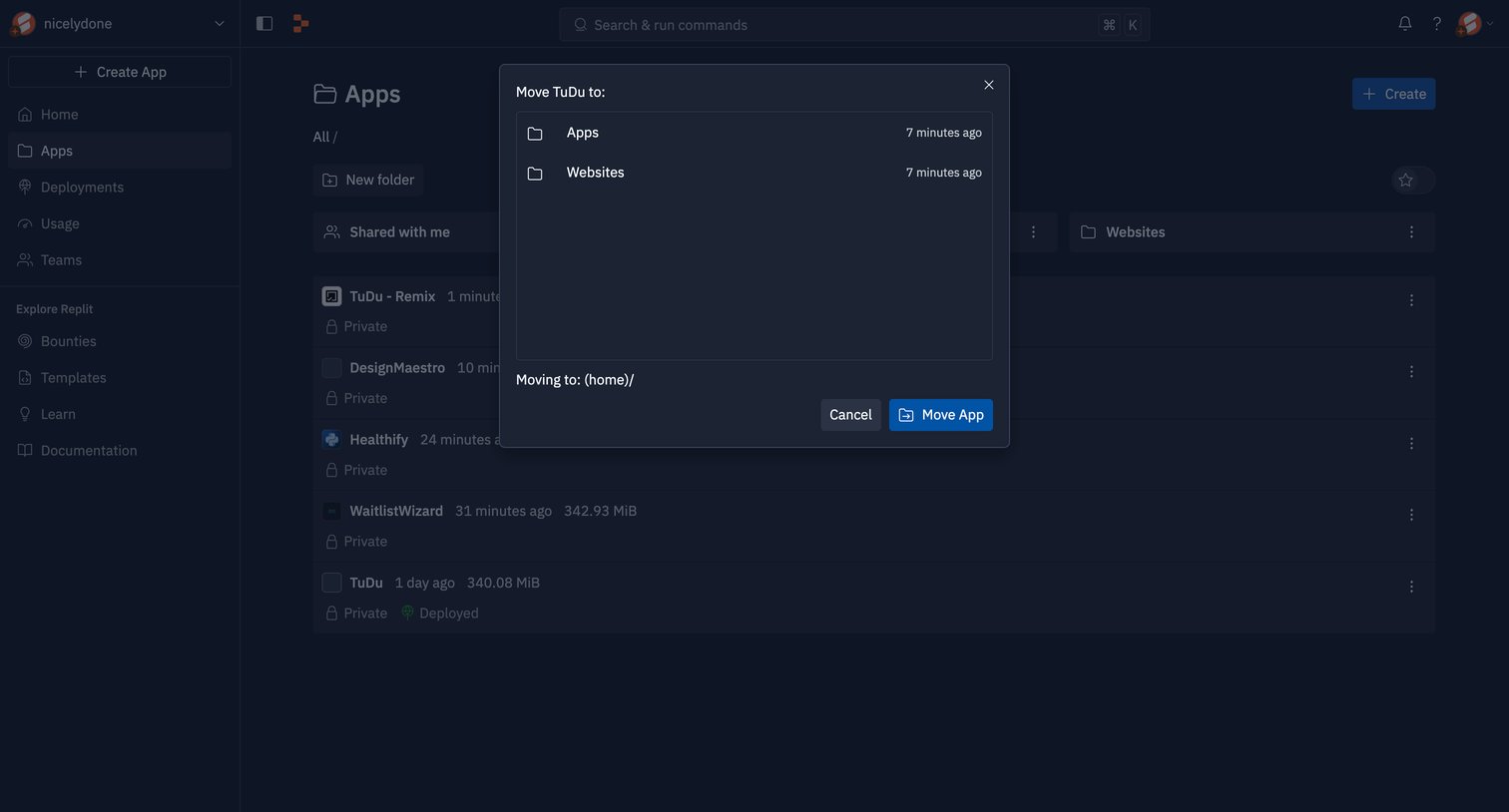1509x812 pixels.
Task: Open options menu left of the Websites folder card
Action: [1033, 232]
